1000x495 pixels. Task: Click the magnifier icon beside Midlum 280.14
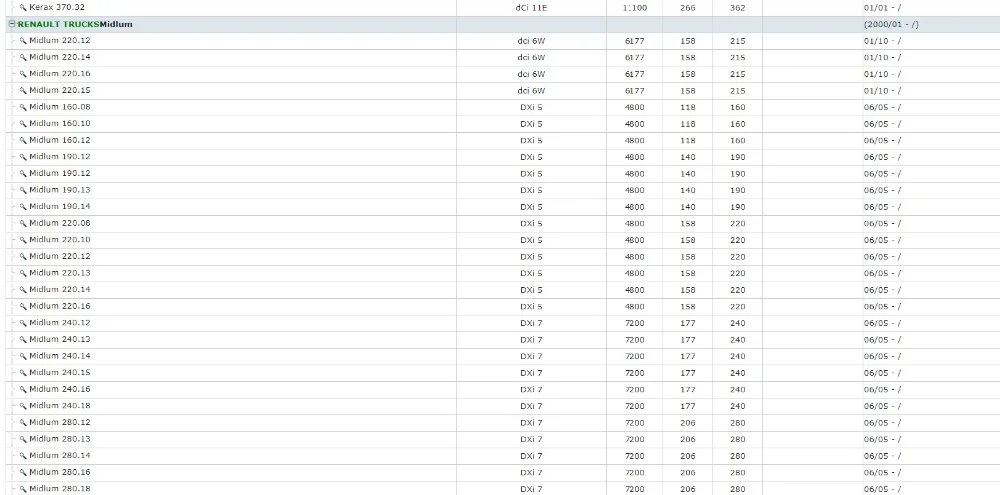pos(23,455)
